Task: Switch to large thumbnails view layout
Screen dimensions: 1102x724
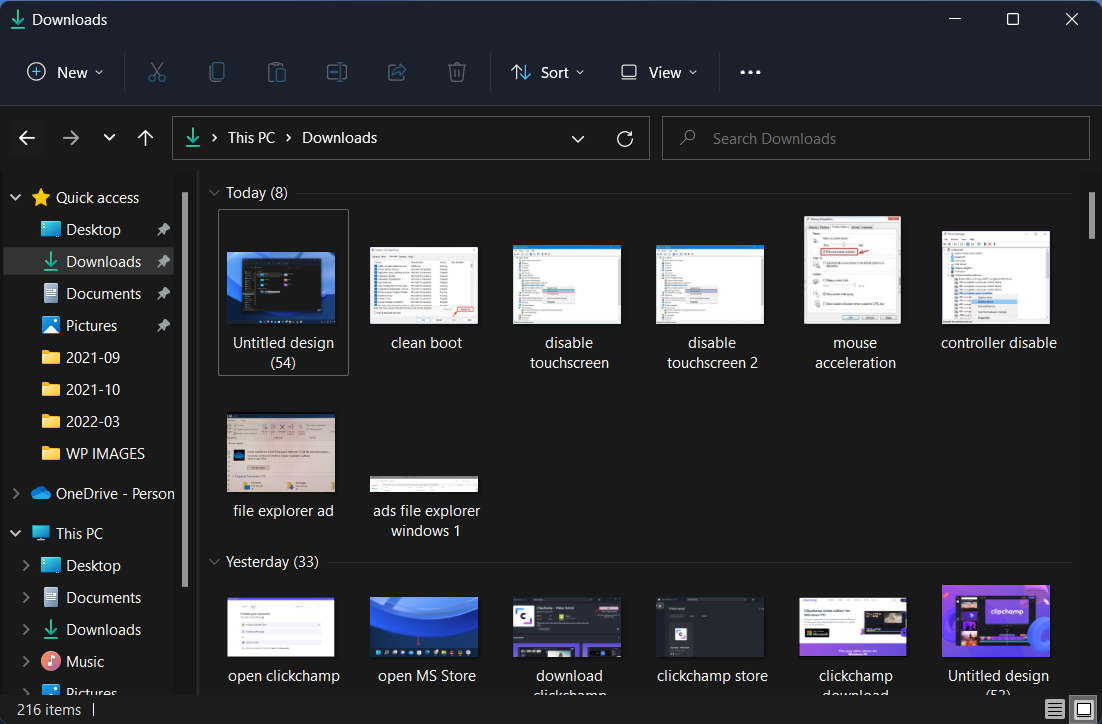Action: [1082, 709]
